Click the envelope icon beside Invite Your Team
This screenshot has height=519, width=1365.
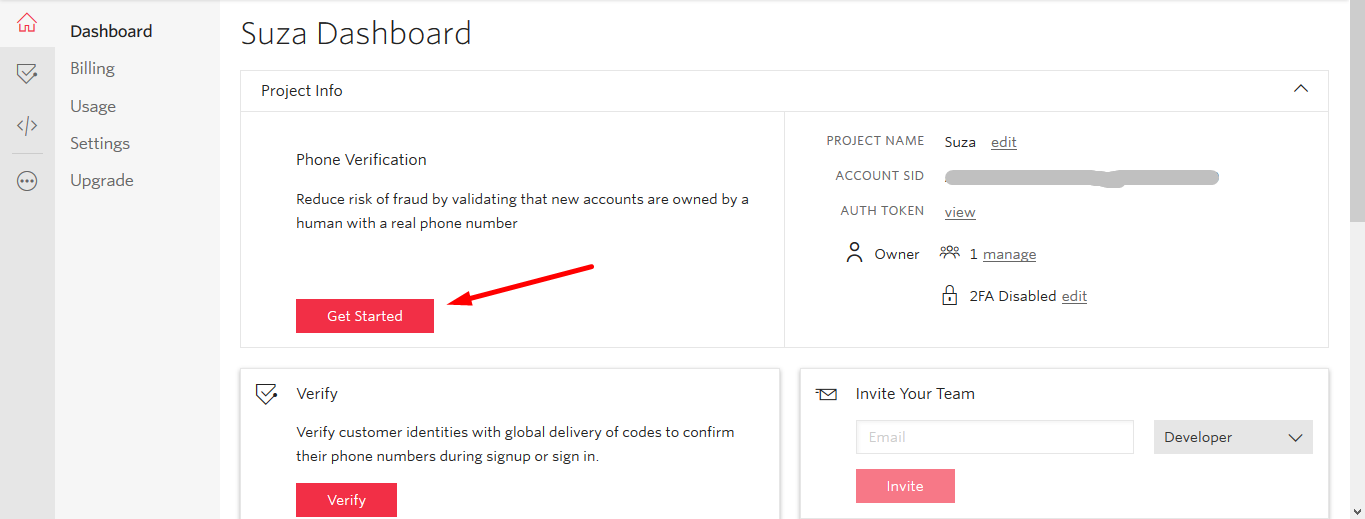coord(826,394)
